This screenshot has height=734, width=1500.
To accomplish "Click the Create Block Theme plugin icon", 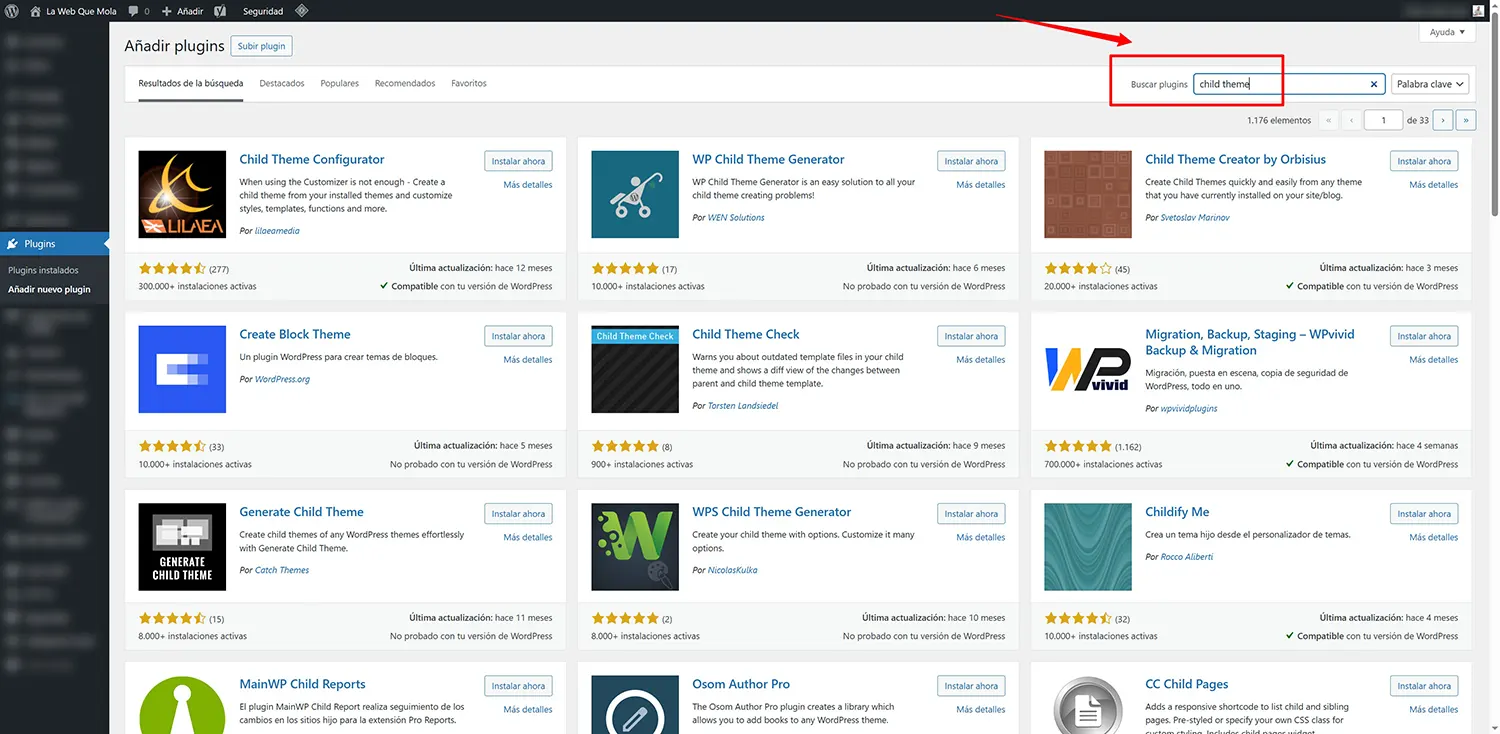I will coord(182,369).
